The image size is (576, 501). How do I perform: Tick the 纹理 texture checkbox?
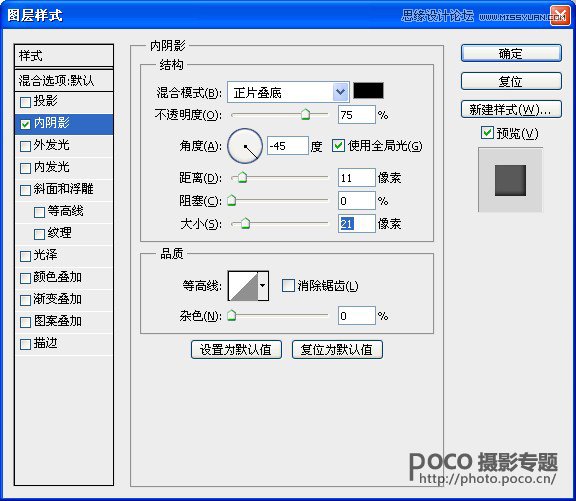coord(39,234)
